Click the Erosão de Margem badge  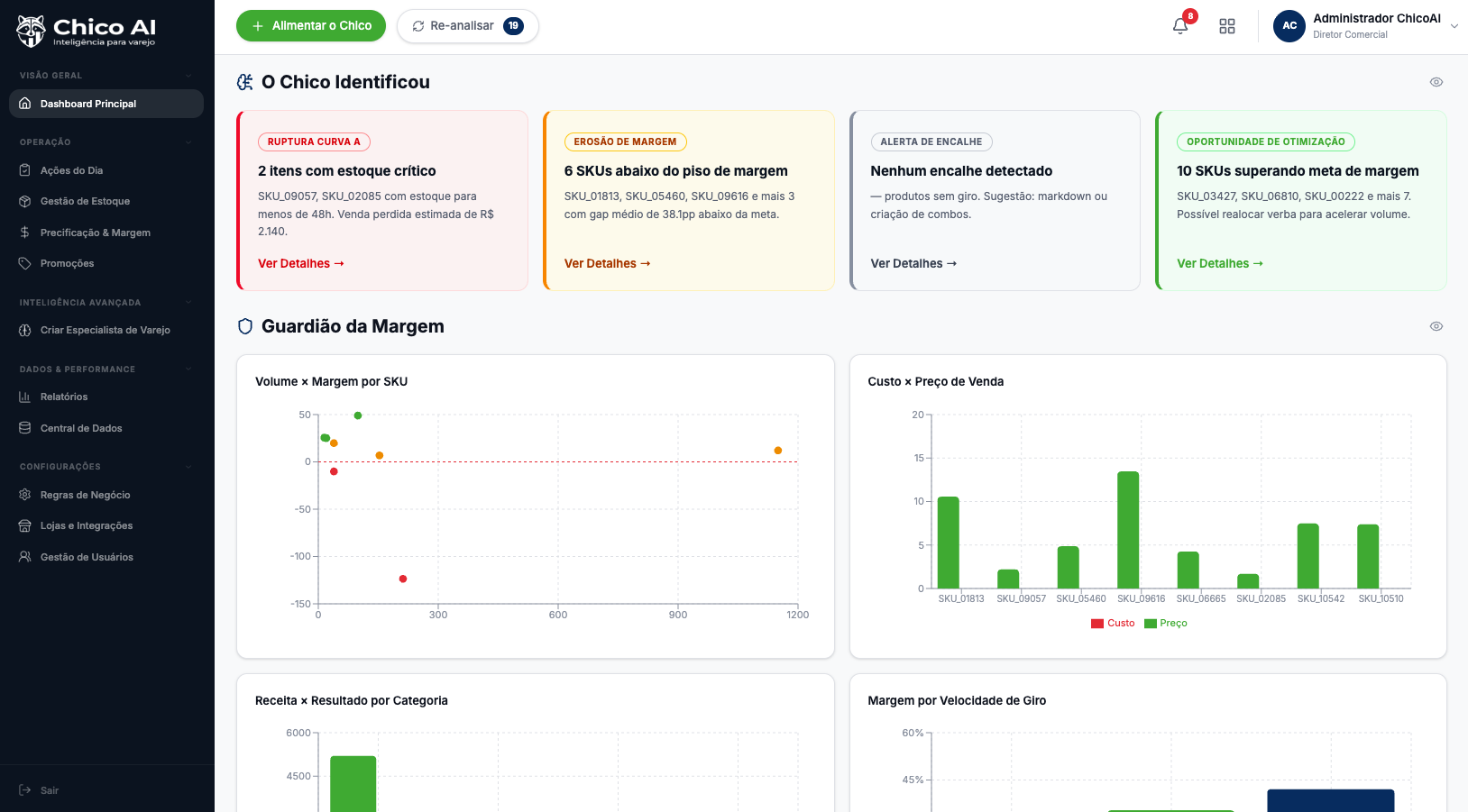tap(626, 141)
